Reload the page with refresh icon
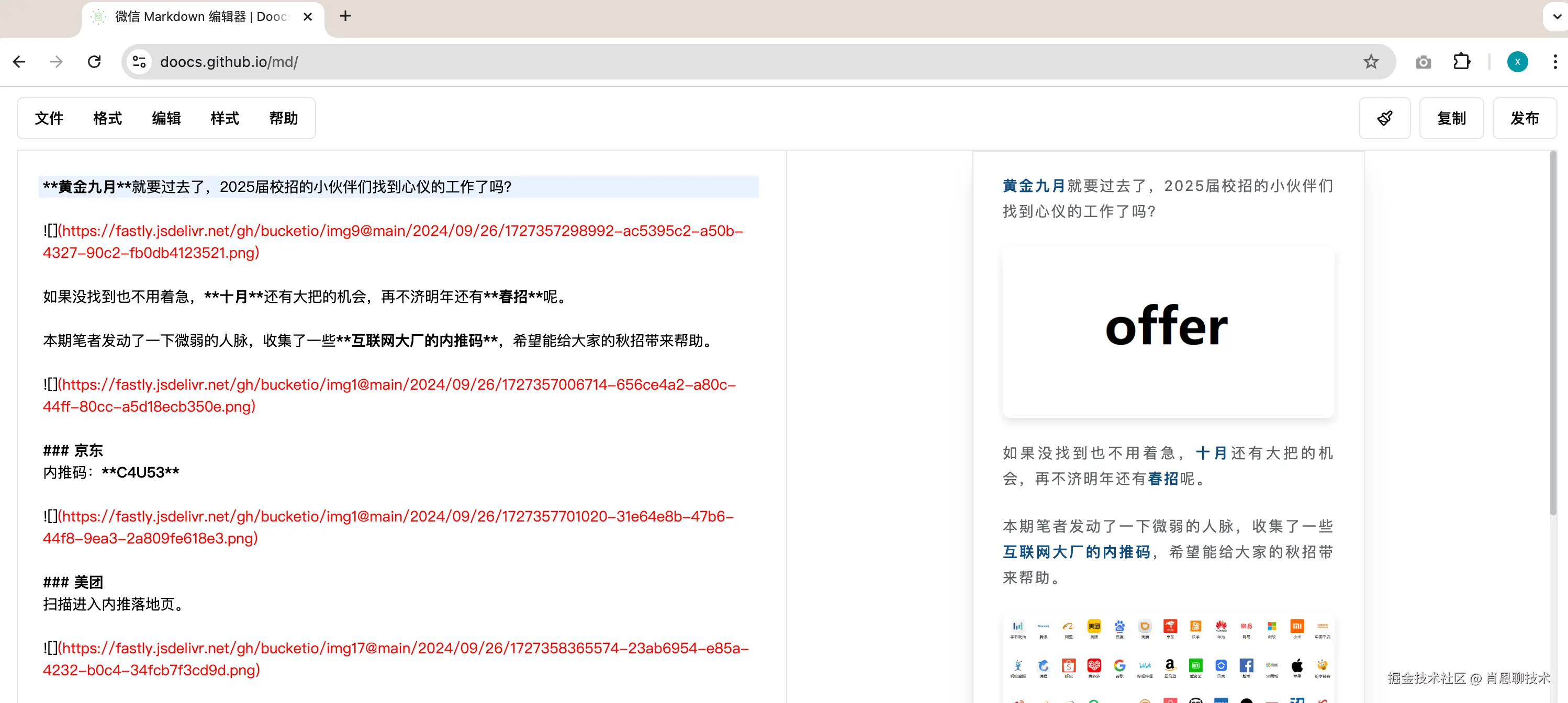The image size is (1568, 703). click(94, 61)
